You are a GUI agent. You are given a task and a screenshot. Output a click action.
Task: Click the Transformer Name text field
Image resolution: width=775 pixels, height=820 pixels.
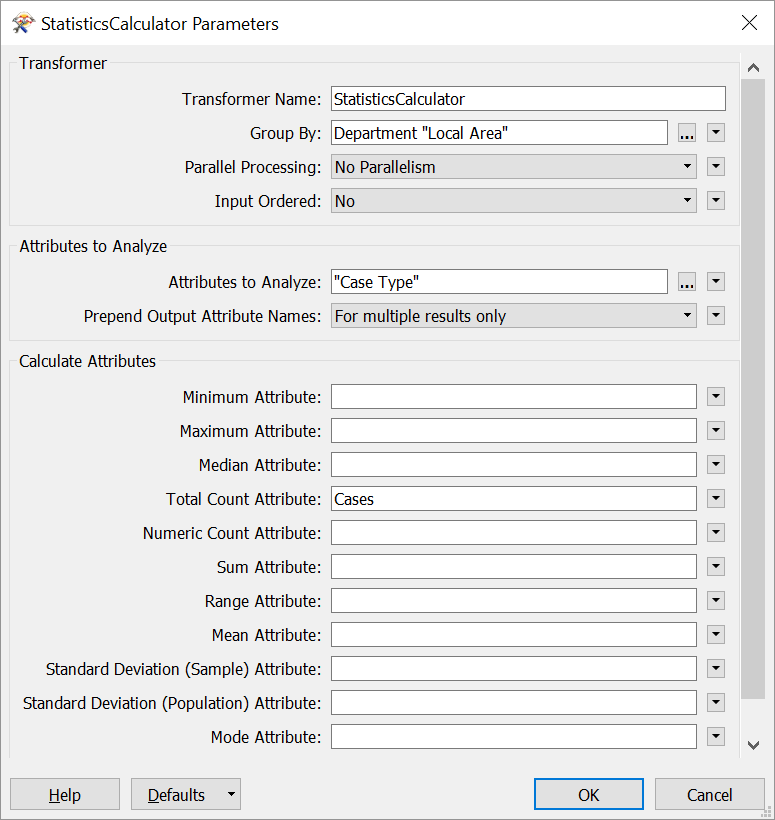[528, 99]
